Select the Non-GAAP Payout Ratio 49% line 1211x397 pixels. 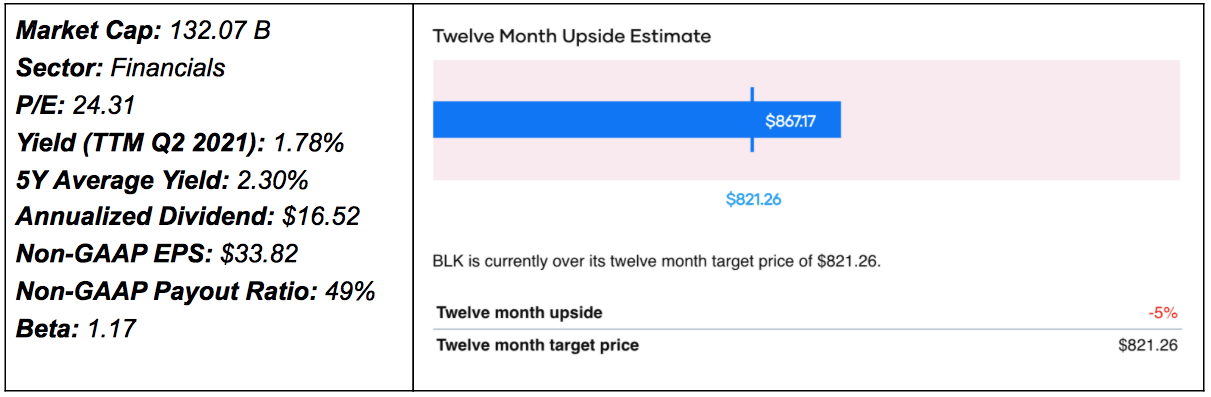(x=196, y=291)
